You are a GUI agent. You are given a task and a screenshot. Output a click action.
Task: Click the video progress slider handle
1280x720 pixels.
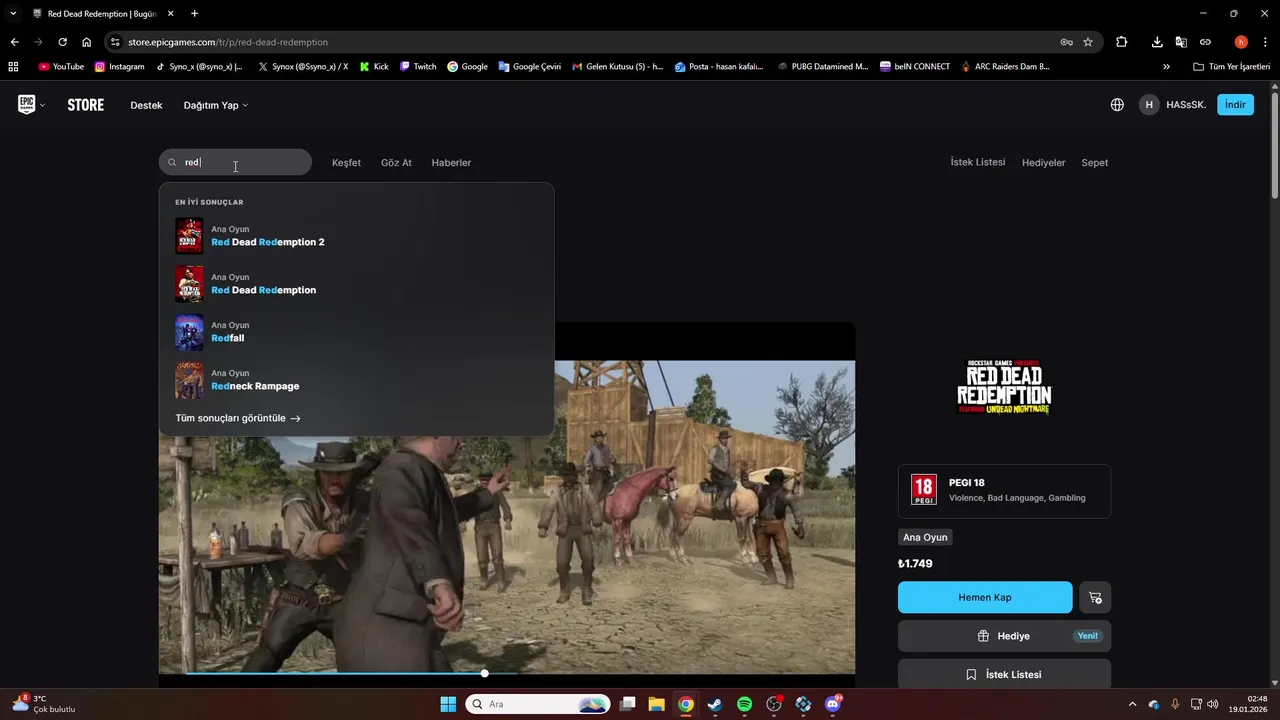coord(484,673)
